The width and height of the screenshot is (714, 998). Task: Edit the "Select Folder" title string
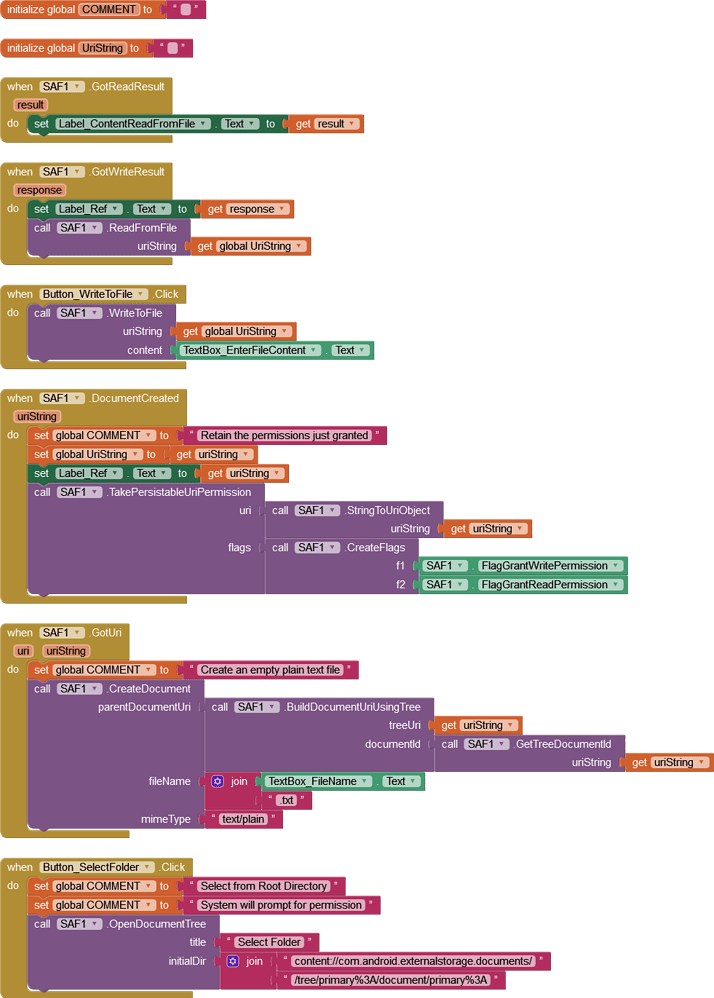[x=269, y=943]
